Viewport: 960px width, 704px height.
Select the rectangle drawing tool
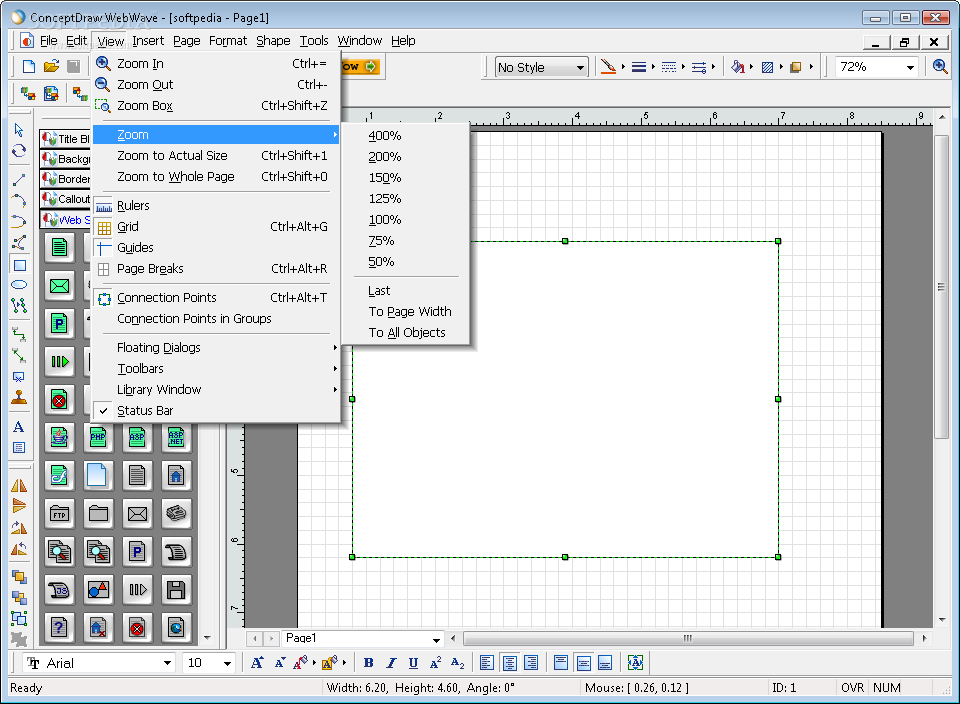coord(20,266)
